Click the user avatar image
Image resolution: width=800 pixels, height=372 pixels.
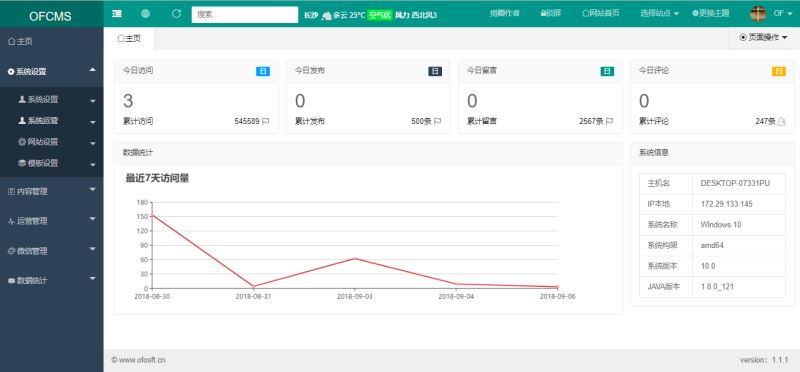click(758, 14)
